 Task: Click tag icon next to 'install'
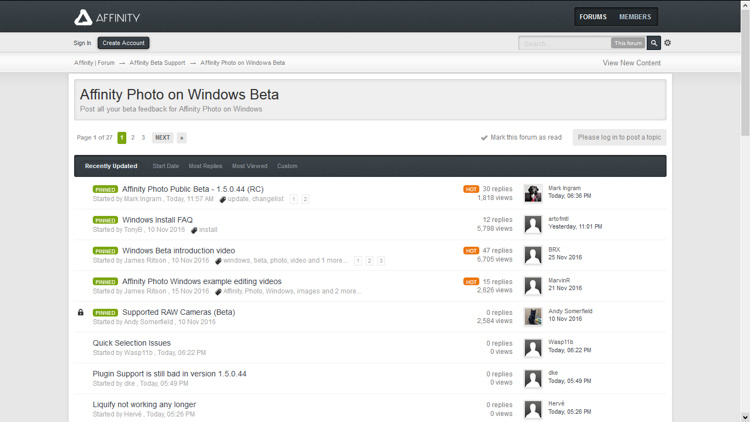coord(194,230)
